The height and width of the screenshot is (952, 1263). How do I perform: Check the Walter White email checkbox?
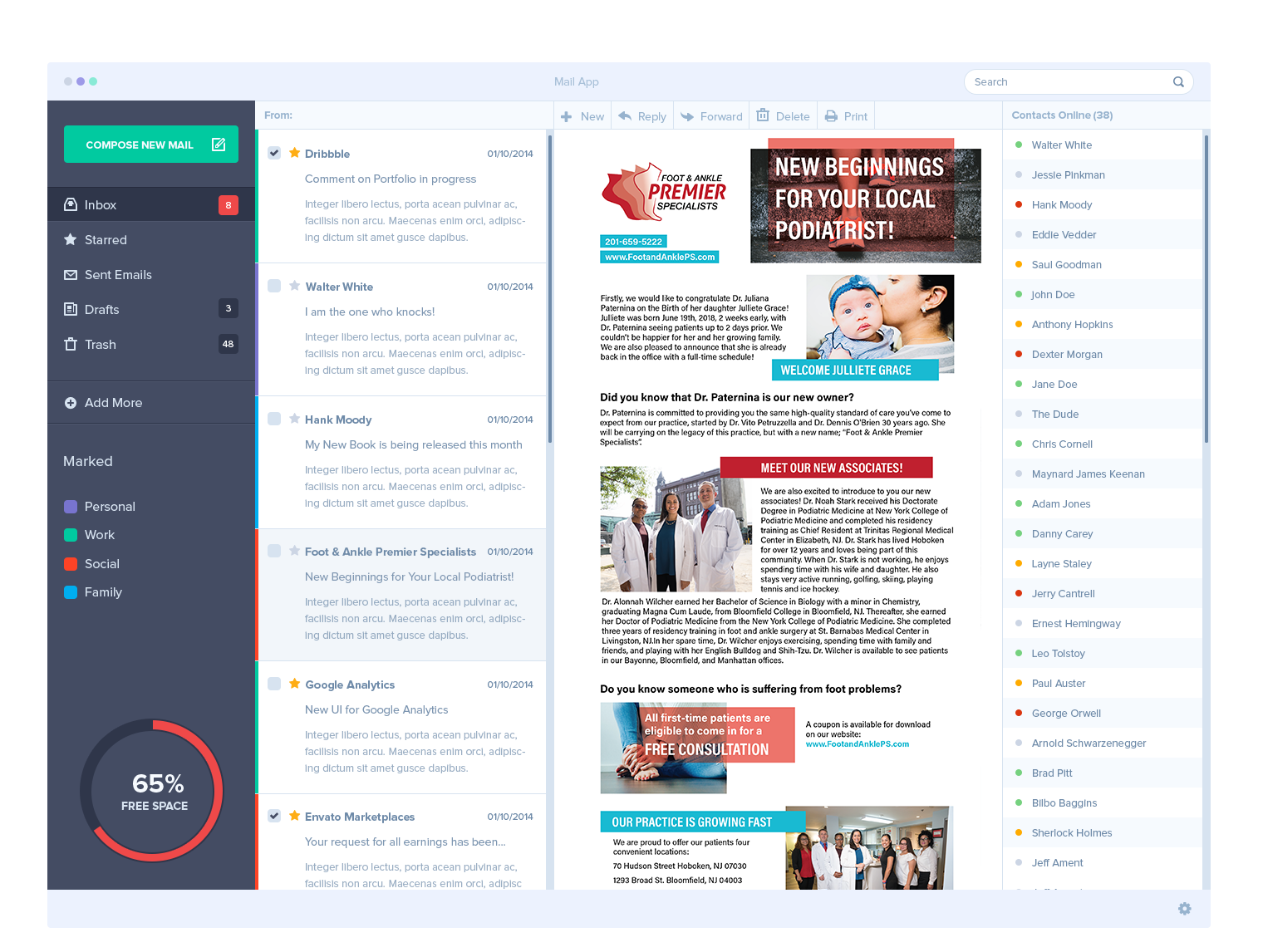coord(274,286)
